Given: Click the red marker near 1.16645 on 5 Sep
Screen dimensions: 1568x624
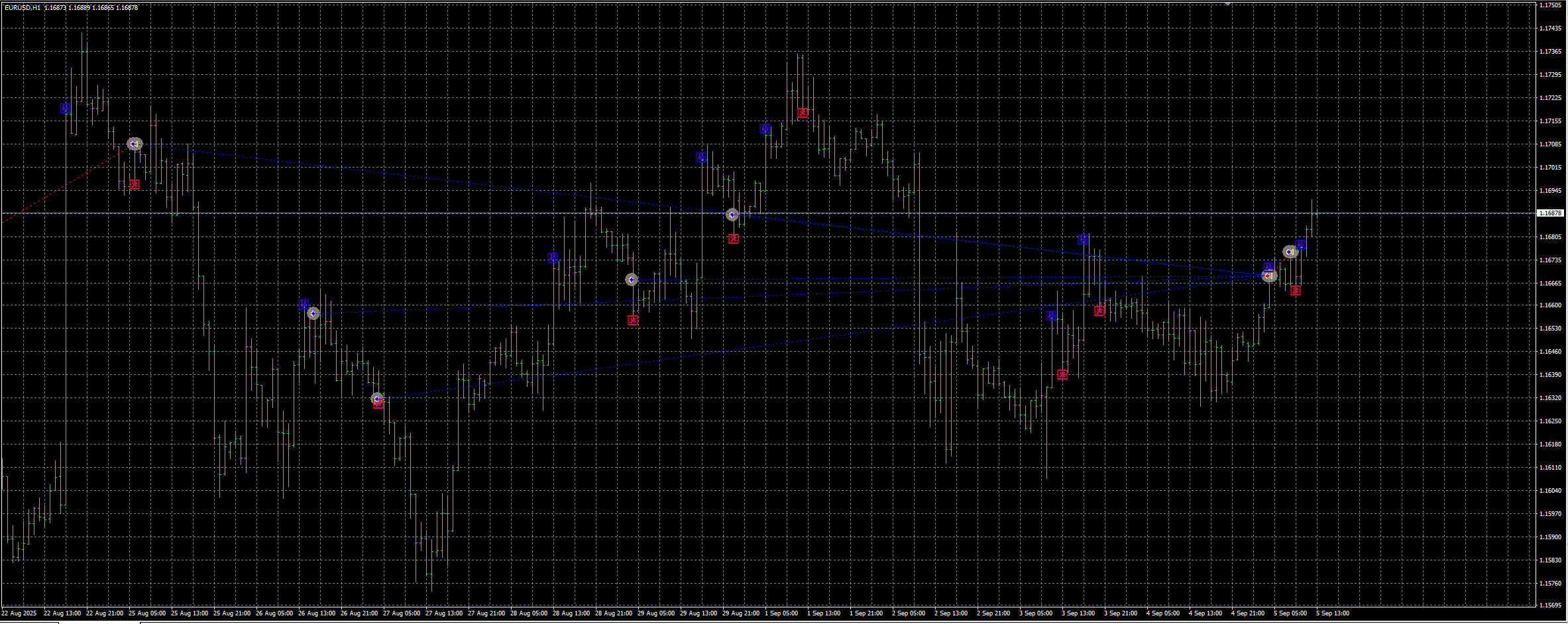Looking at the screenshot, I should click(x=1296, y=291).
